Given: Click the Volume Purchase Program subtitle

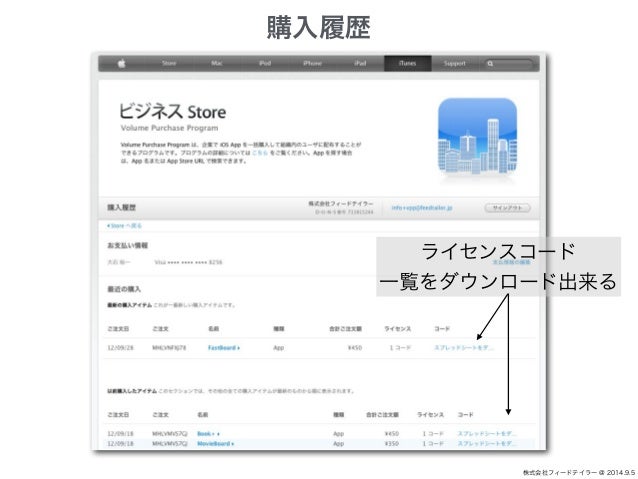Looking at the screenshot, I should coord(169,128).
